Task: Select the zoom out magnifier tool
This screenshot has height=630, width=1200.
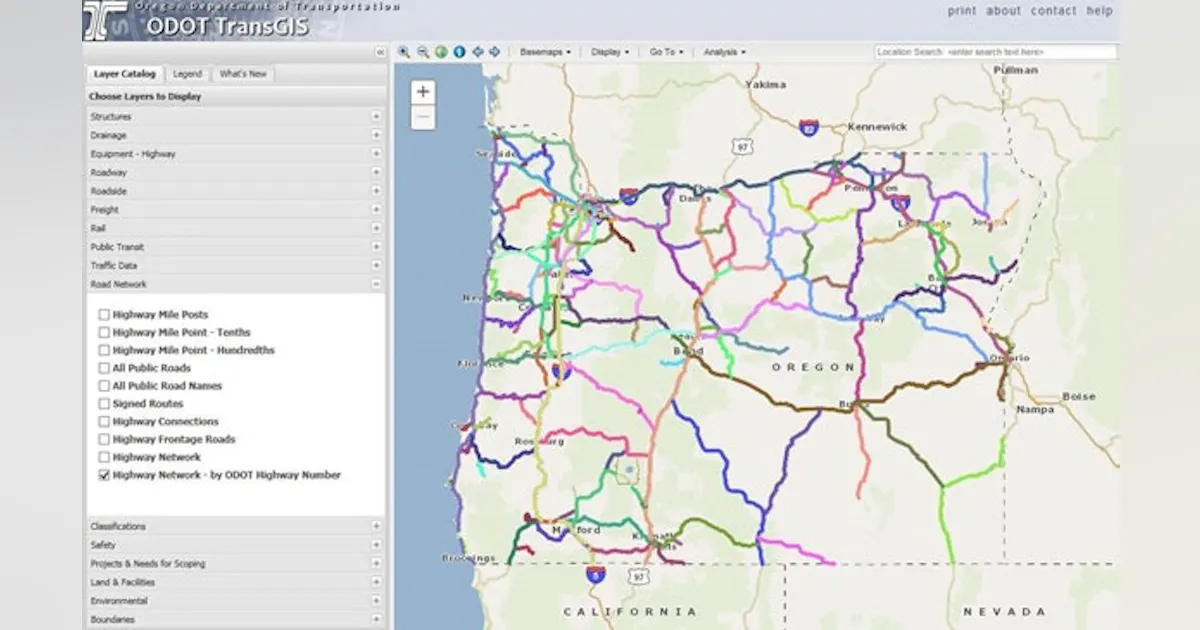Action: point(423,52)
